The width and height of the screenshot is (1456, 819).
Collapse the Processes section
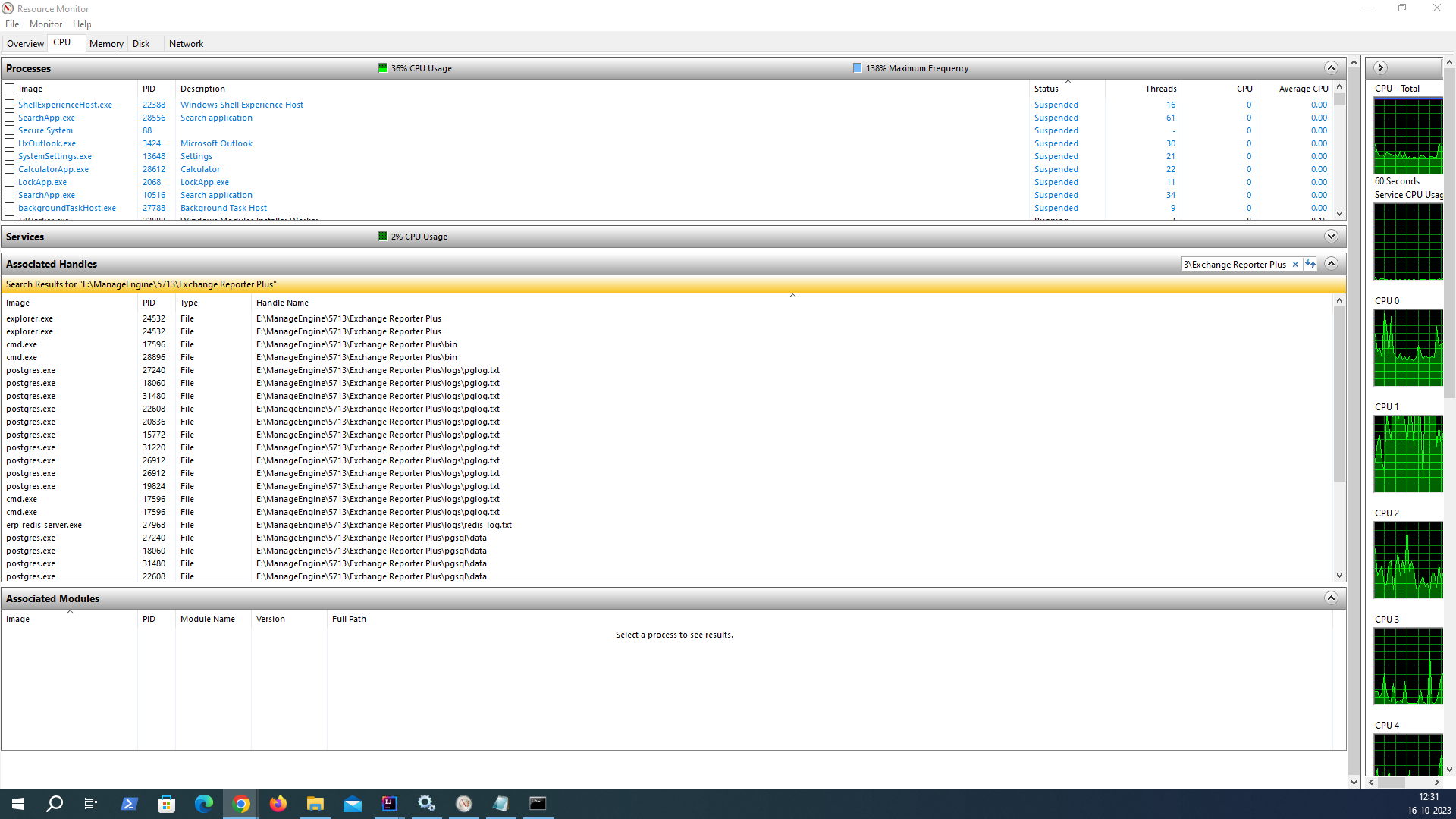coord(1331,67)
